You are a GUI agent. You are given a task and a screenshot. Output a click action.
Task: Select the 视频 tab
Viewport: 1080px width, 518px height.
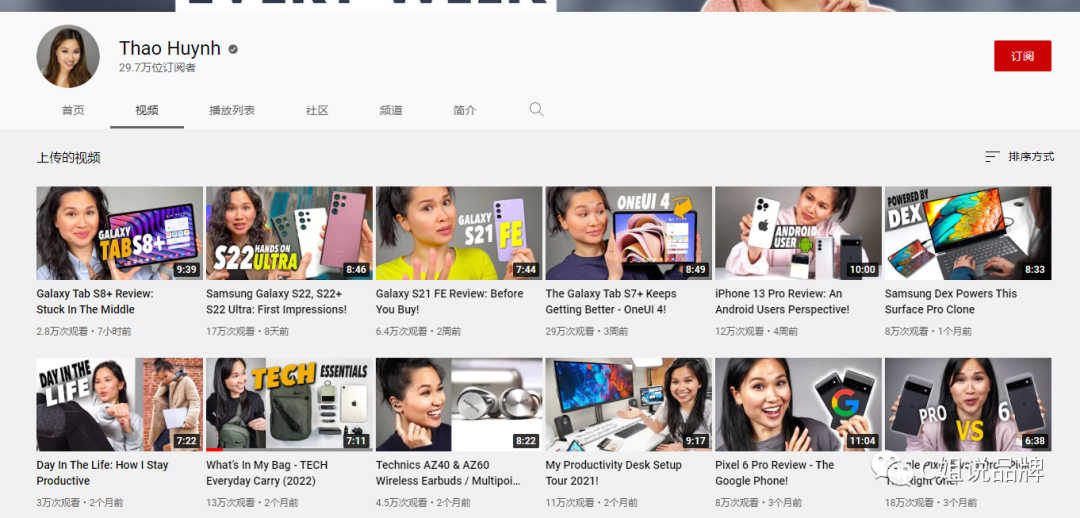(147, 110)
